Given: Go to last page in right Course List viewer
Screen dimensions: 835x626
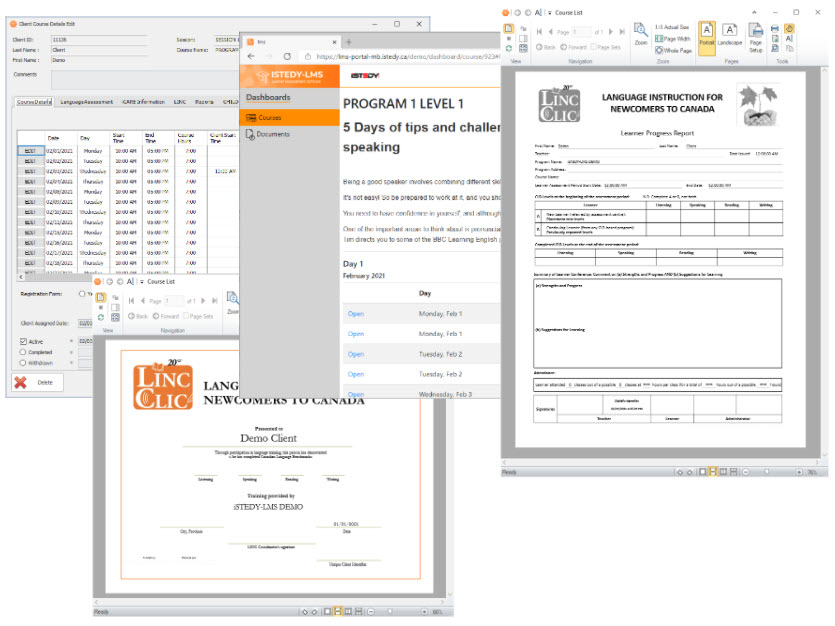Looking at the screenshot, I should 622,32.
